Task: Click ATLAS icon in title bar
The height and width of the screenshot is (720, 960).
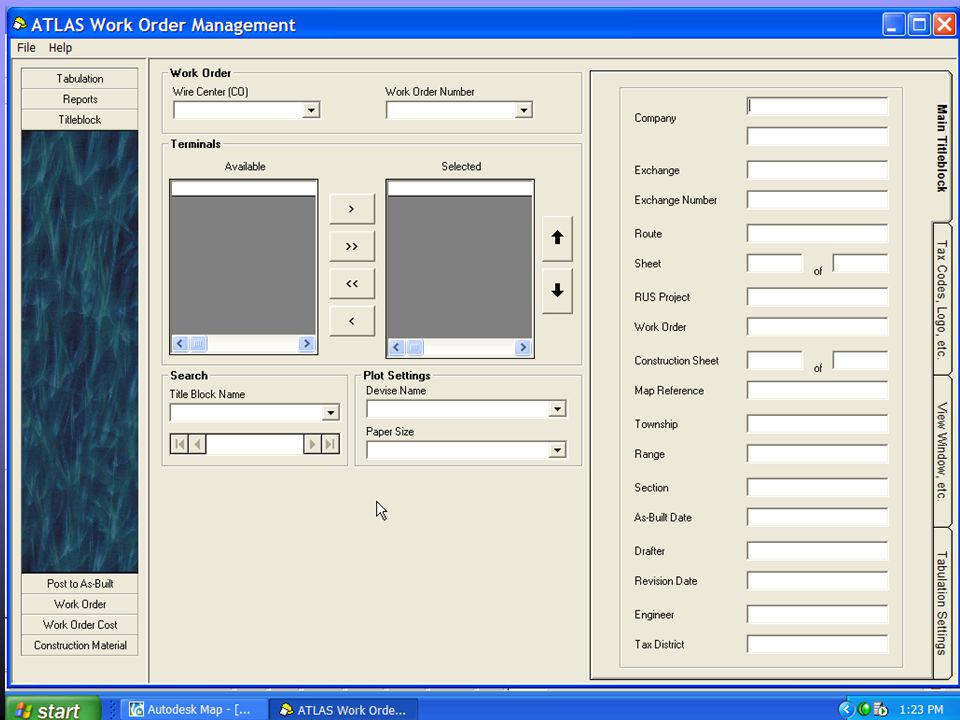Action: pyautogui.click(x=20, y=24)
